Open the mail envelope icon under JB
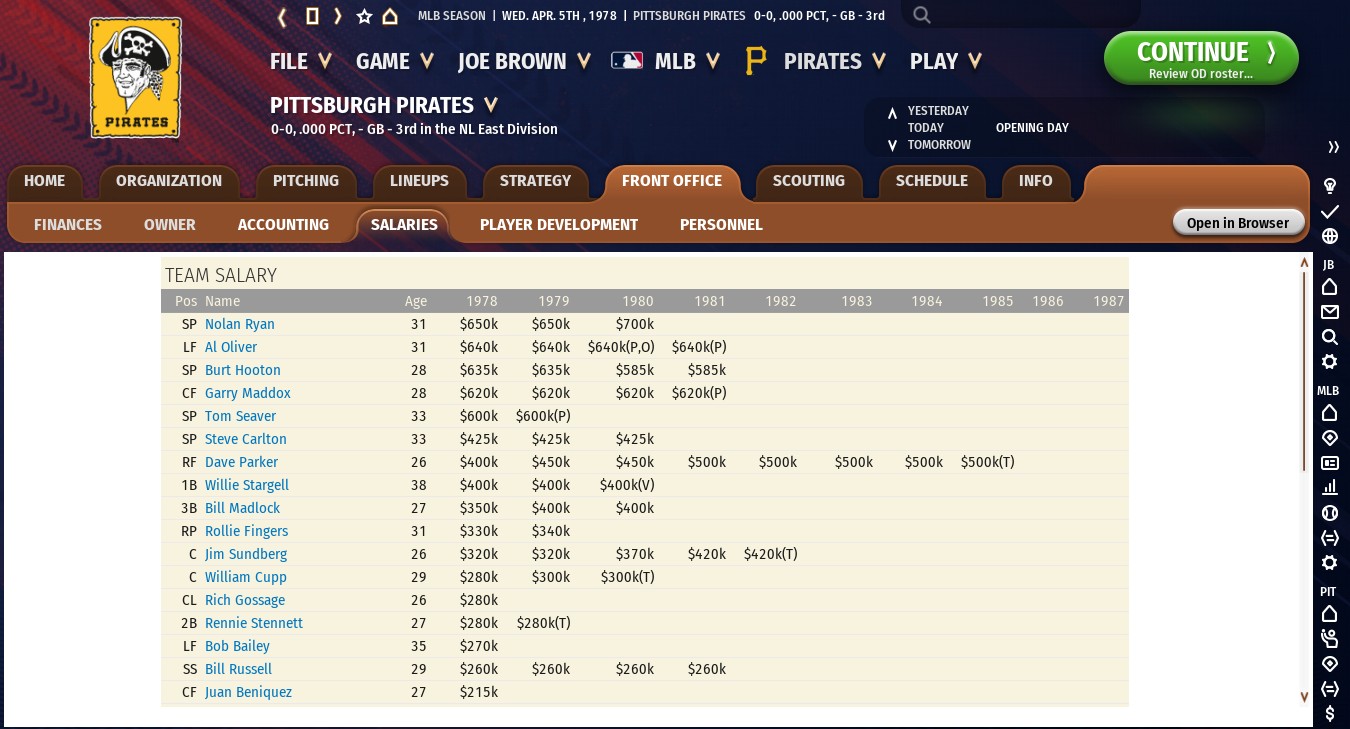Viewport: 1350px width, 729px height. 1330,312
